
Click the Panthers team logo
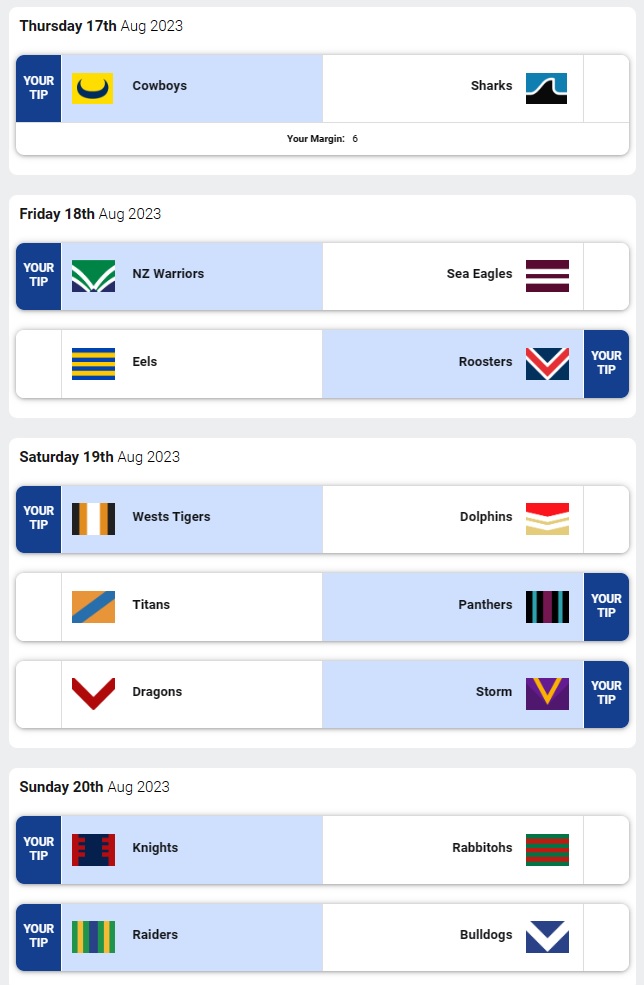[547, 607]
